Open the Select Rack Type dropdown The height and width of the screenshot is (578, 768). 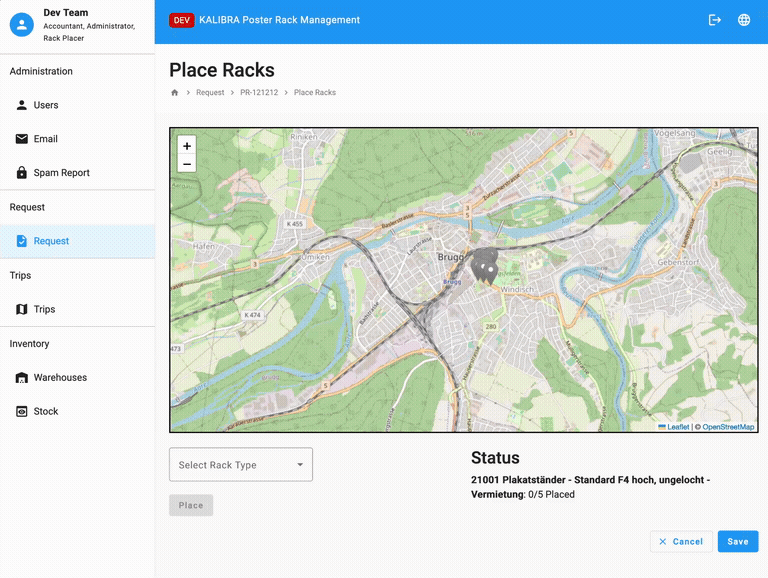(241, 464)
